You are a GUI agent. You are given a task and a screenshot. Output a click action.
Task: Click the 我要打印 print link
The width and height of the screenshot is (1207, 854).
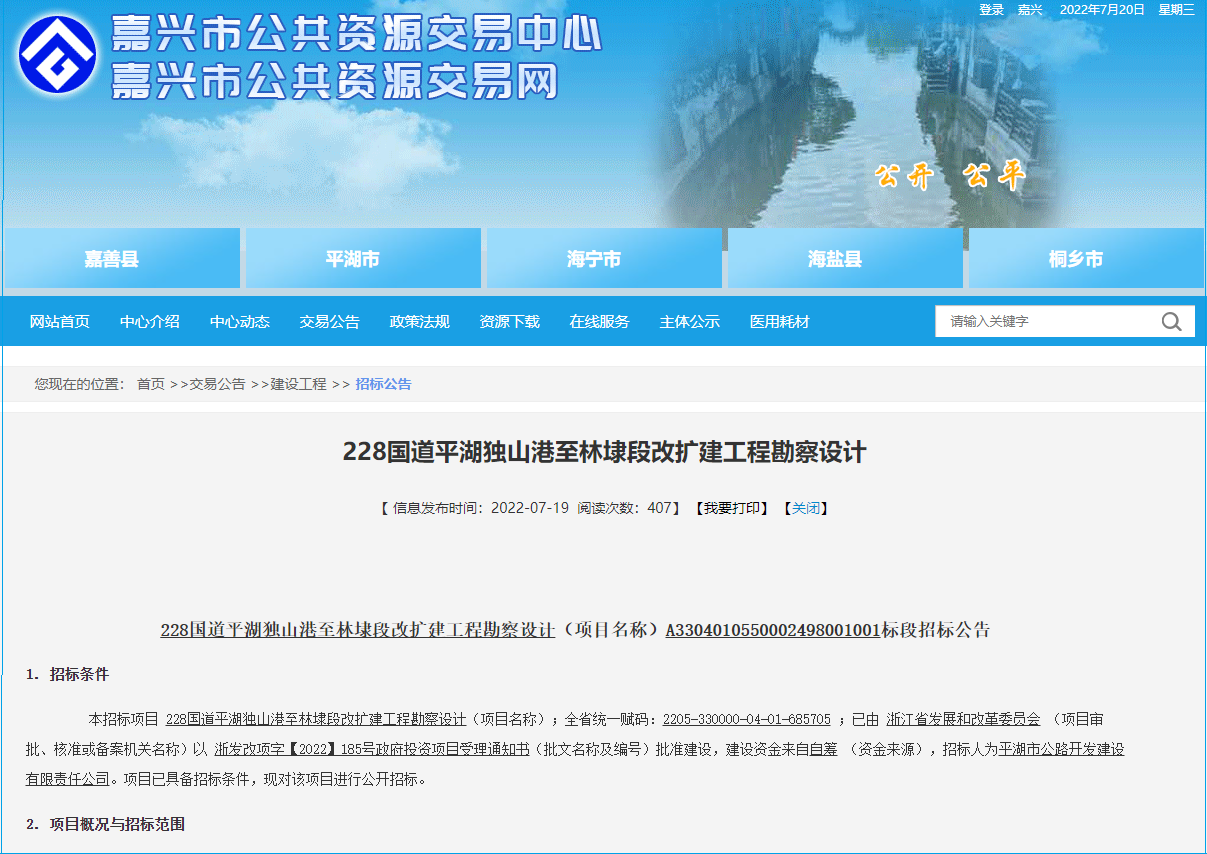(x=731, y=508)
